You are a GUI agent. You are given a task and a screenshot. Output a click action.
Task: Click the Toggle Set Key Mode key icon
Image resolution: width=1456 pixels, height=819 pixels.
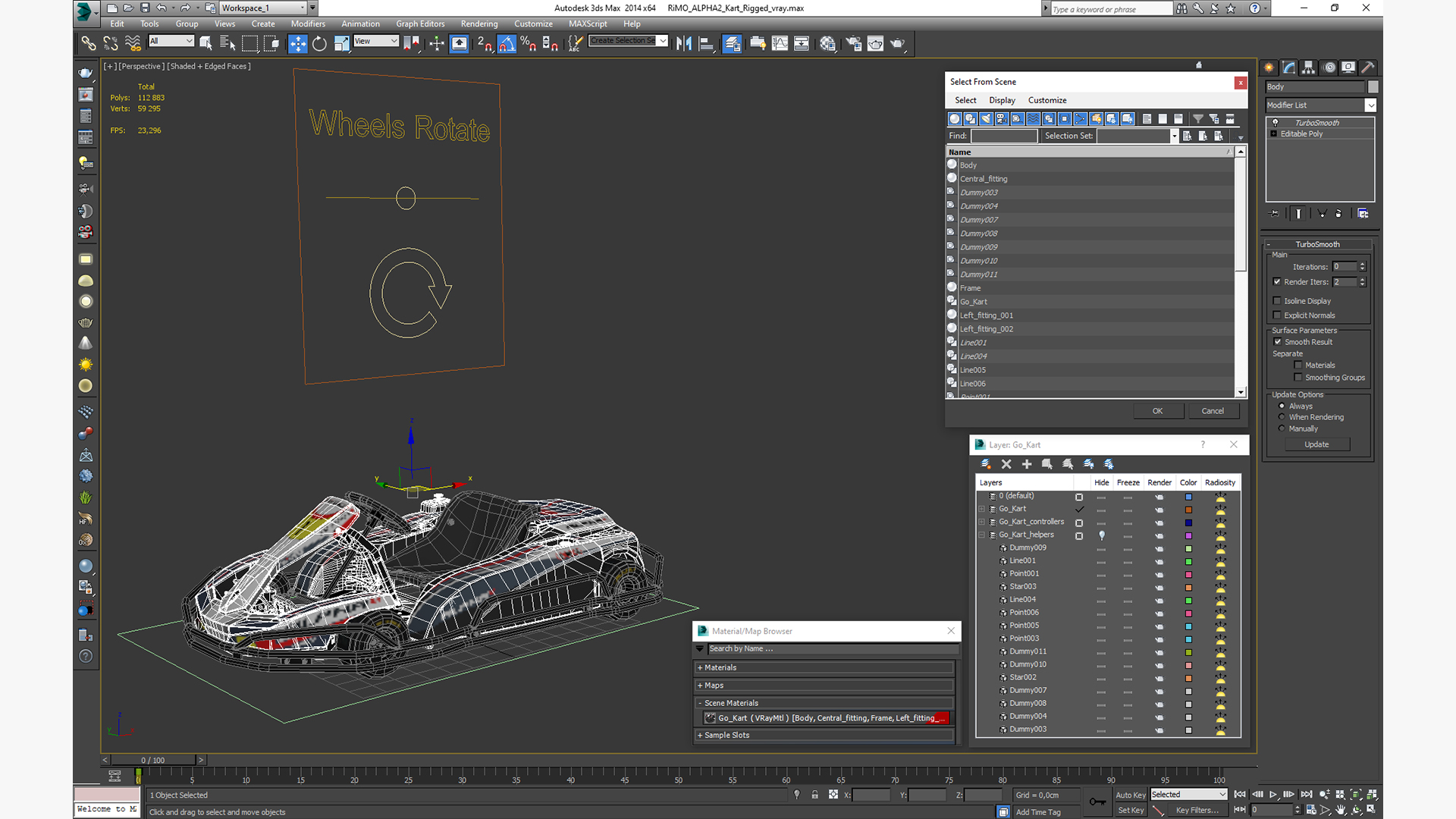point(1097,802)
